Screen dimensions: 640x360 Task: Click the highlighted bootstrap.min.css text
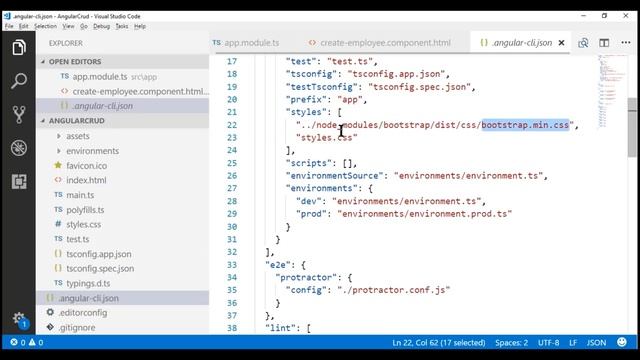(x=525, y=125)
